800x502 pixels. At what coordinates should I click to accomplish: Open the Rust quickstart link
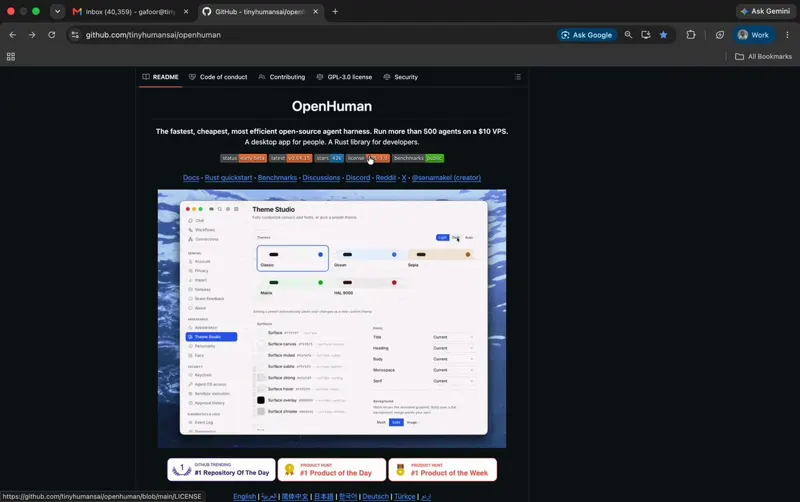[x=229, y=178]
